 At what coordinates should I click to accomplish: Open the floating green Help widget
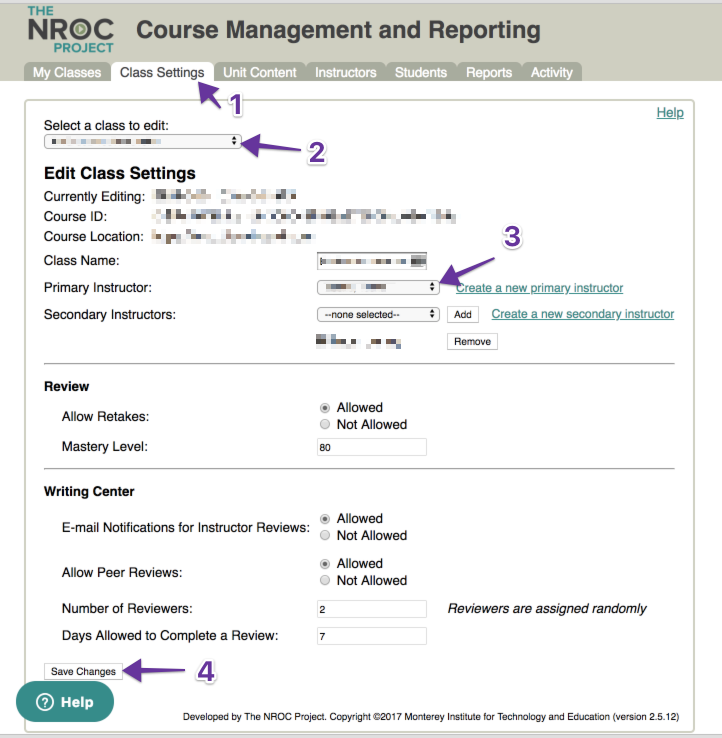point(65,702)
